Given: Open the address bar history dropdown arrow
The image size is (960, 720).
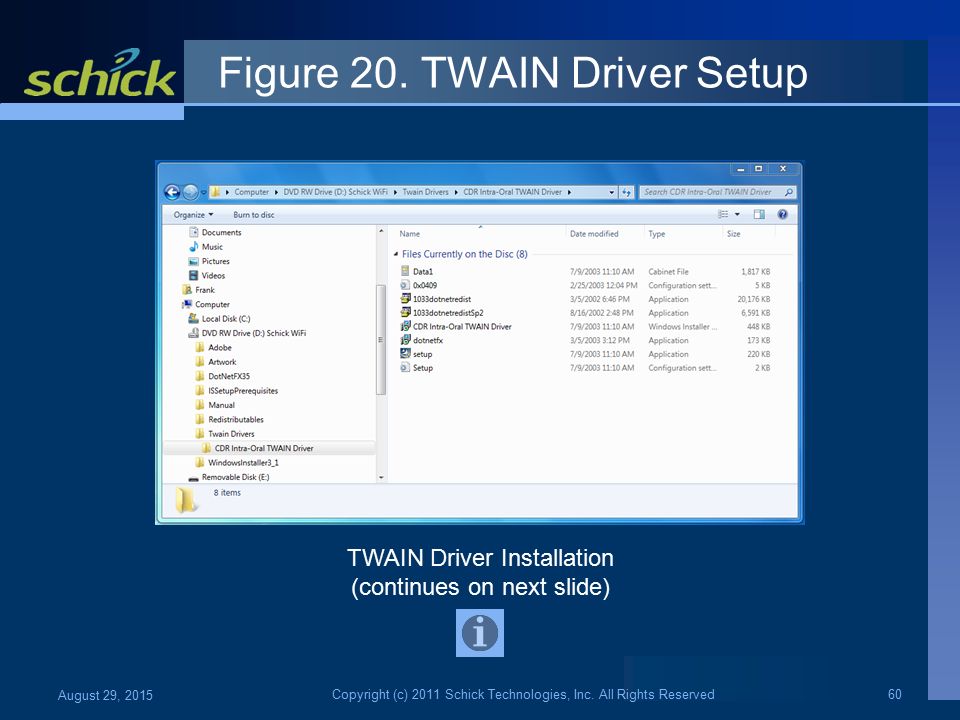Looking at the screenshot, I should click(612, 192).
